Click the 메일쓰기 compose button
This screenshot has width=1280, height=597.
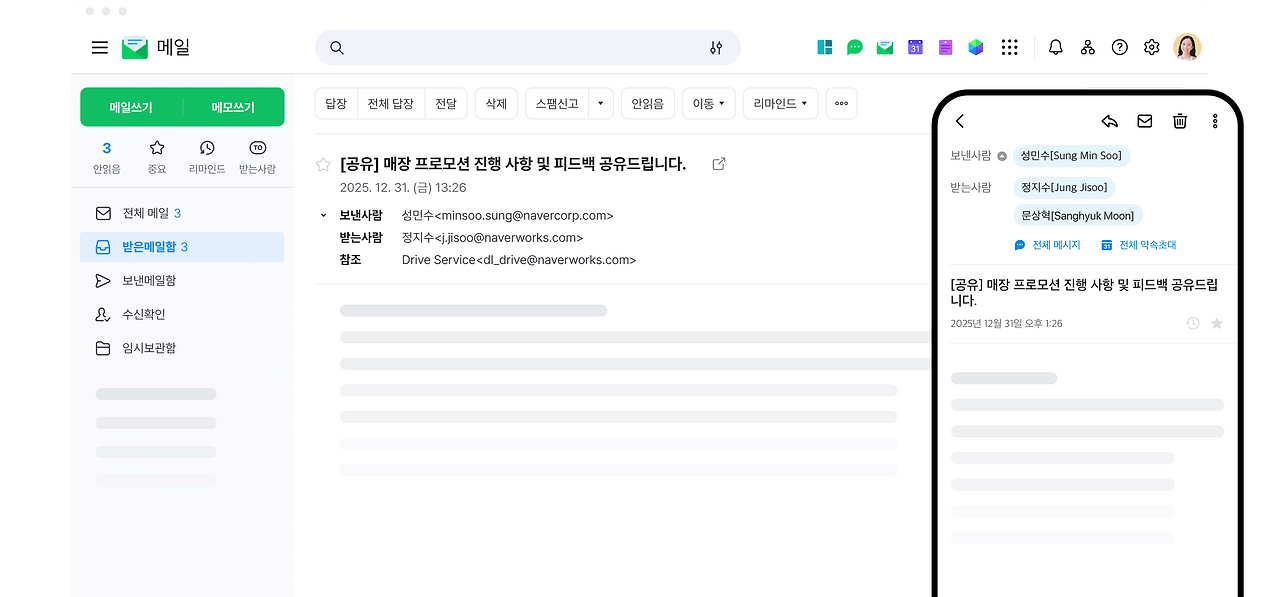(131, 107)
